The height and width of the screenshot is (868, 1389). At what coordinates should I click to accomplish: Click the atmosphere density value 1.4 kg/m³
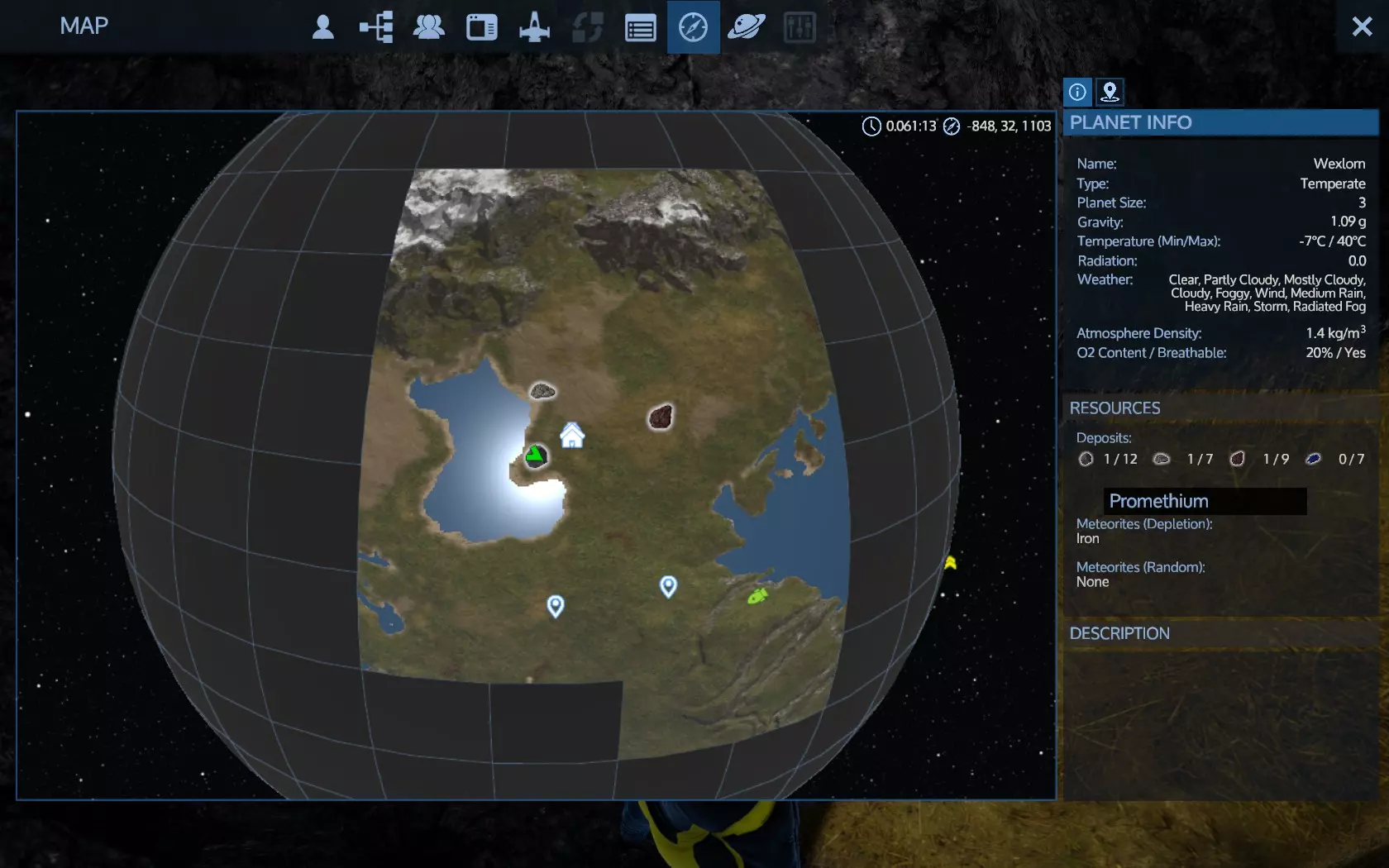tap(1335, 332)
